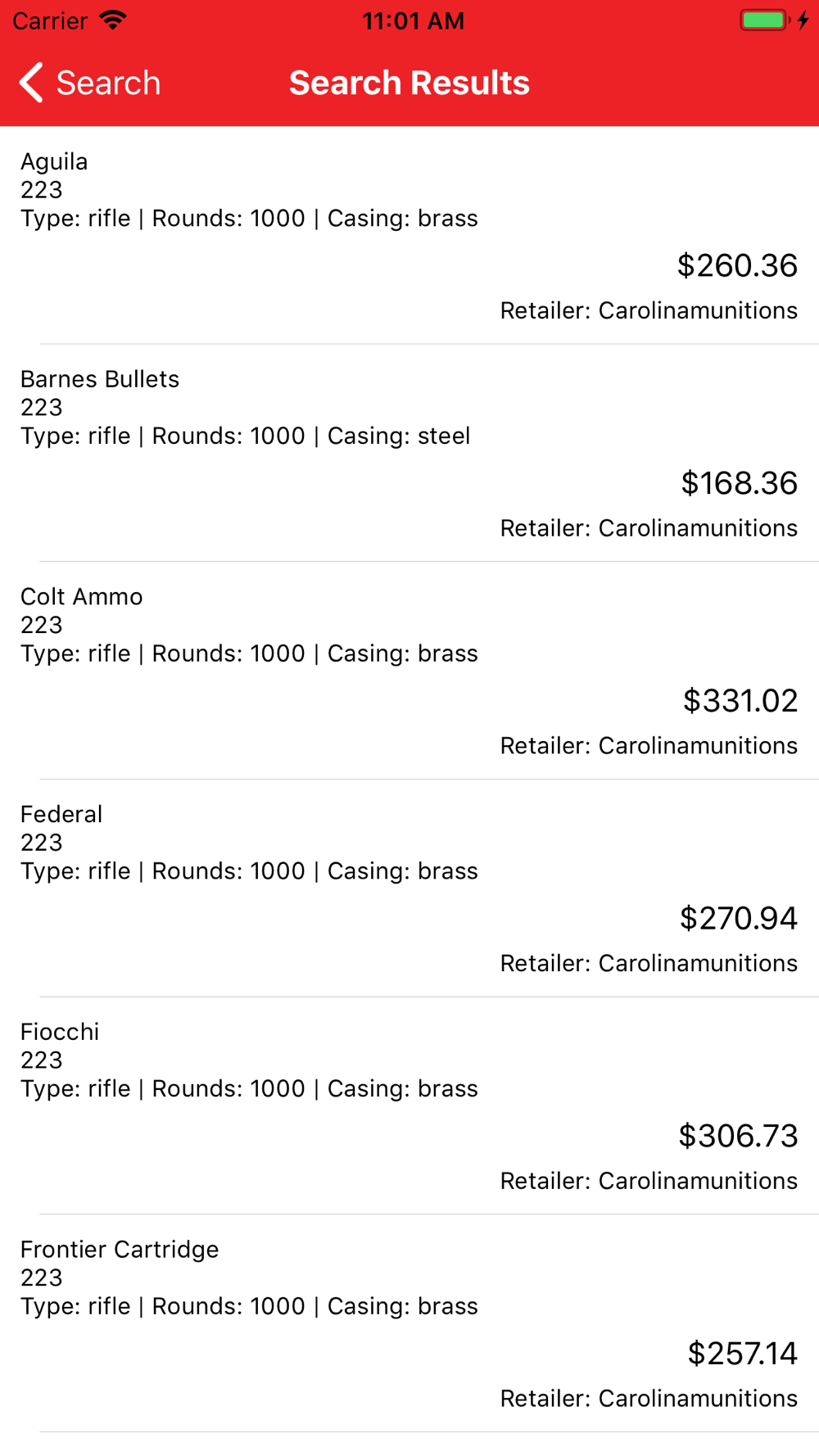Select the $168.36 price

739,483
